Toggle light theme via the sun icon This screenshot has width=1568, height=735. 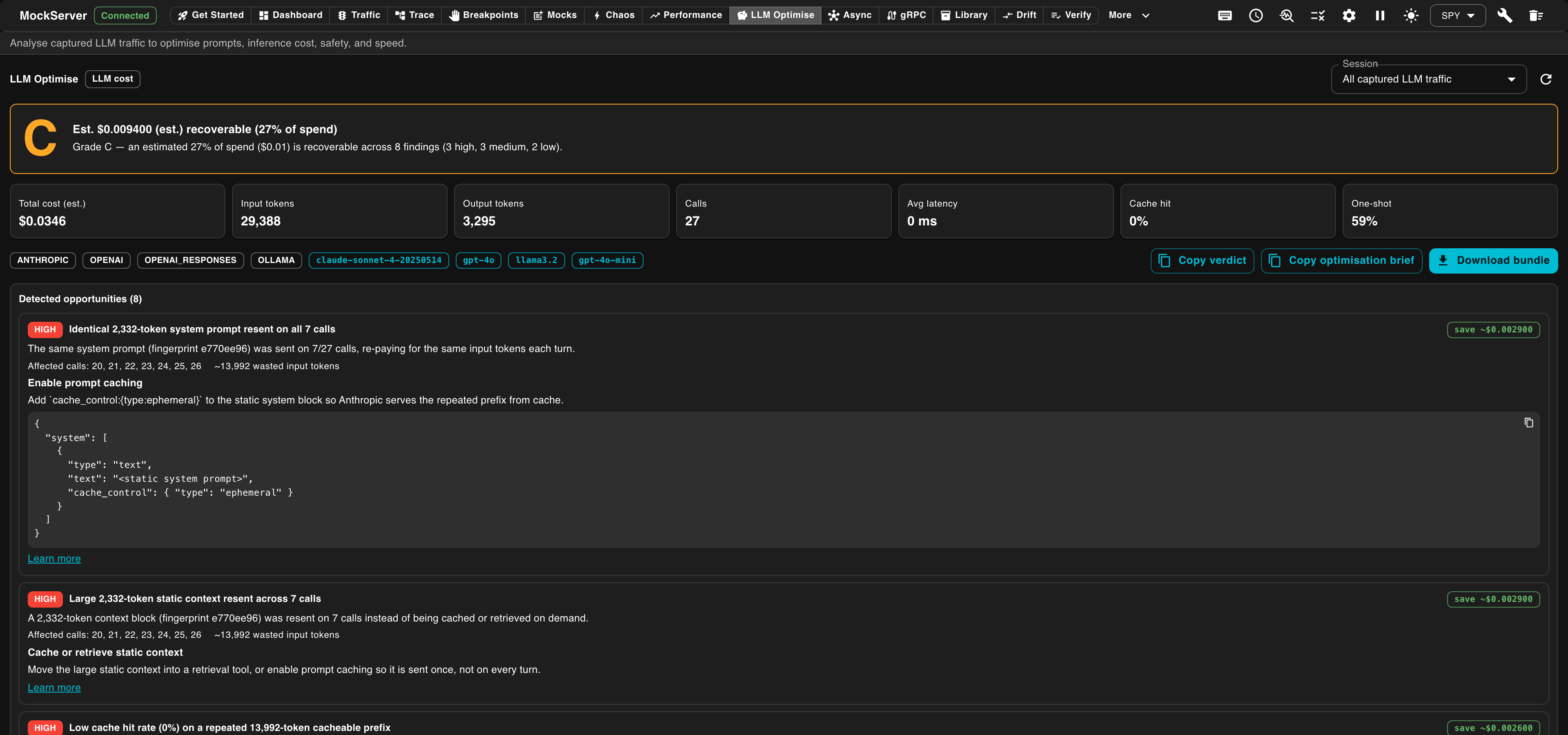pyautogui.click(x=1411, y=15)
